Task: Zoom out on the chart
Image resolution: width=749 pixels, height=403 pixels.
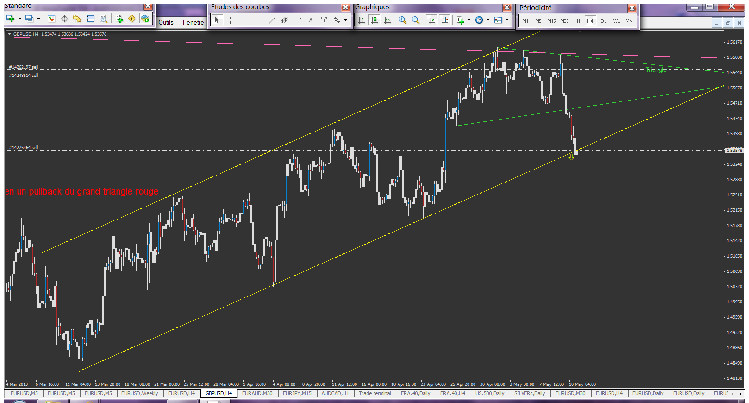Action: coord(416,20)
